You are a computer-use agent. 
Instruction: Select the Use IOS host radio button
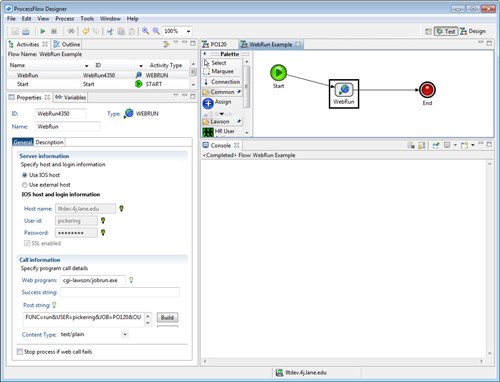coord(24,175)
